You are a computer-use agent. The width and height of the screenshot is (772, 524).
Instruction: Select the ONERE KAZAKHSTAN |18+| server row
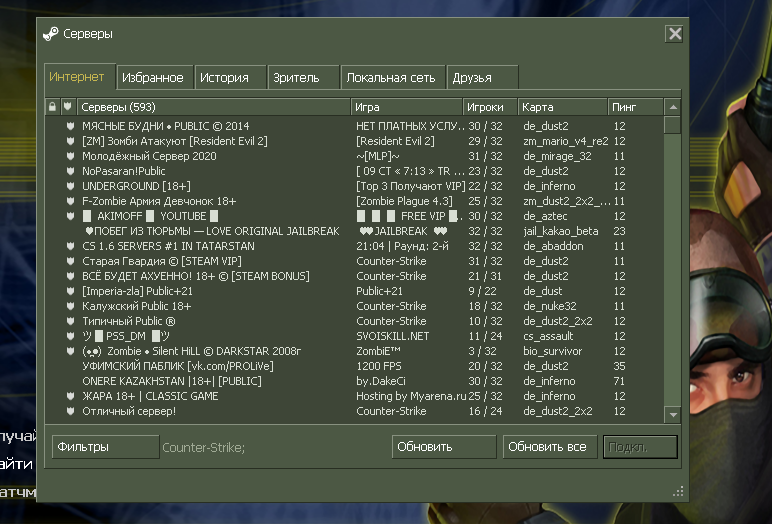click(x=354, y=381)
